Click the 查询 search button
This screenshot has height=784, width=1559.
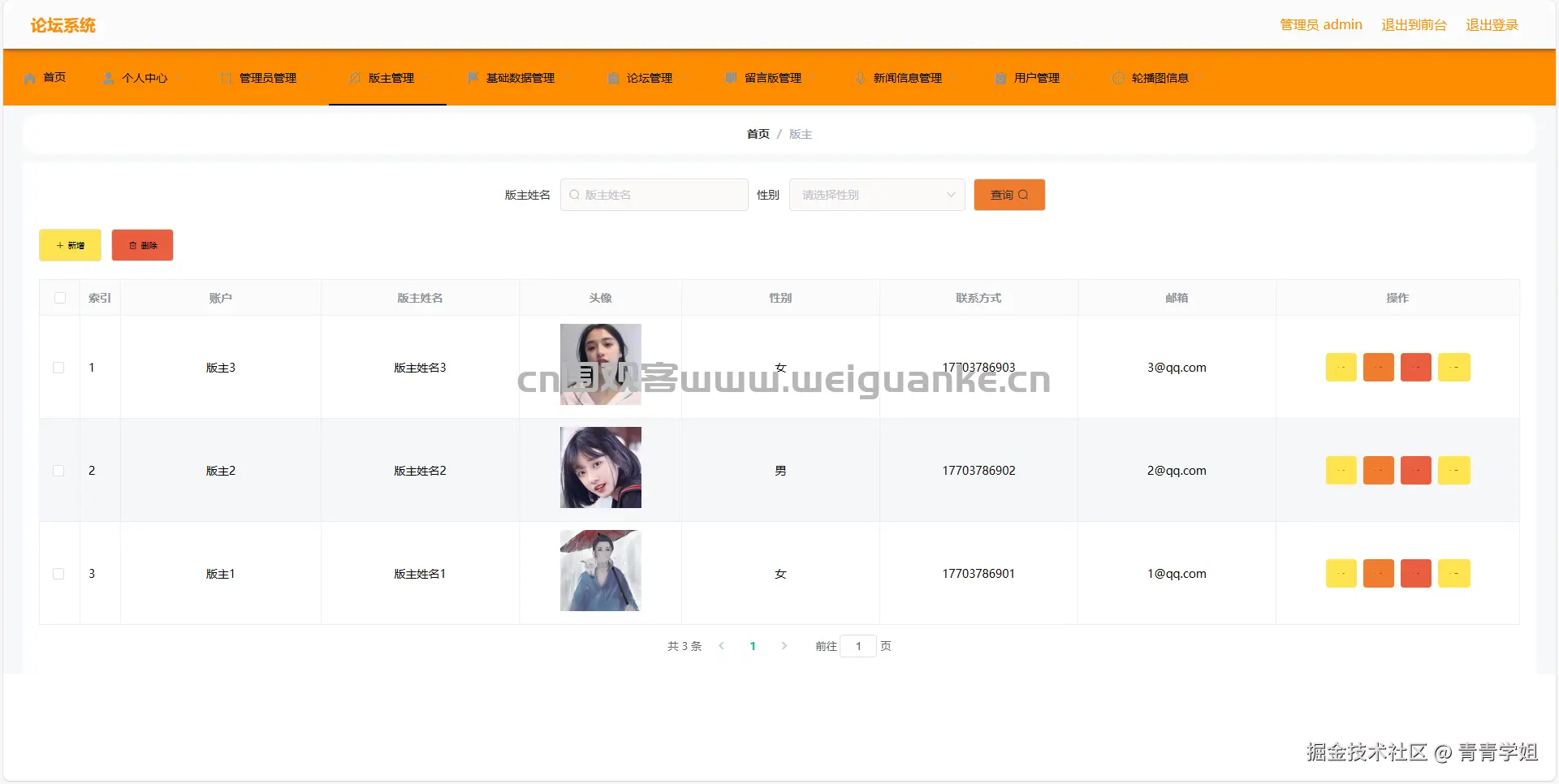(x=1009, y=195)
